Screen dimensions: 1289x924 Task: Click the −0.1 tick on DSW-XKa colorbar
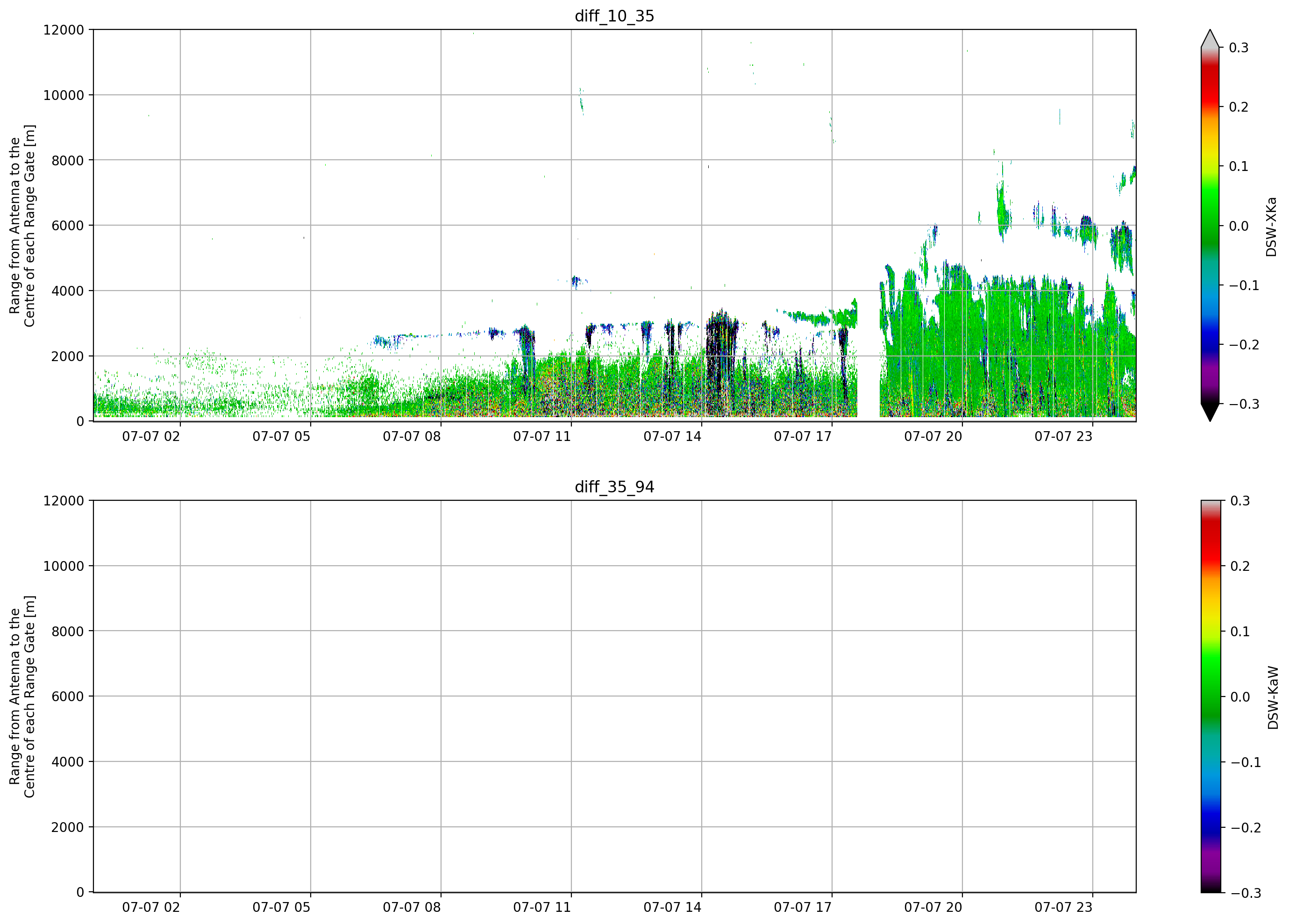point(1244,285)
